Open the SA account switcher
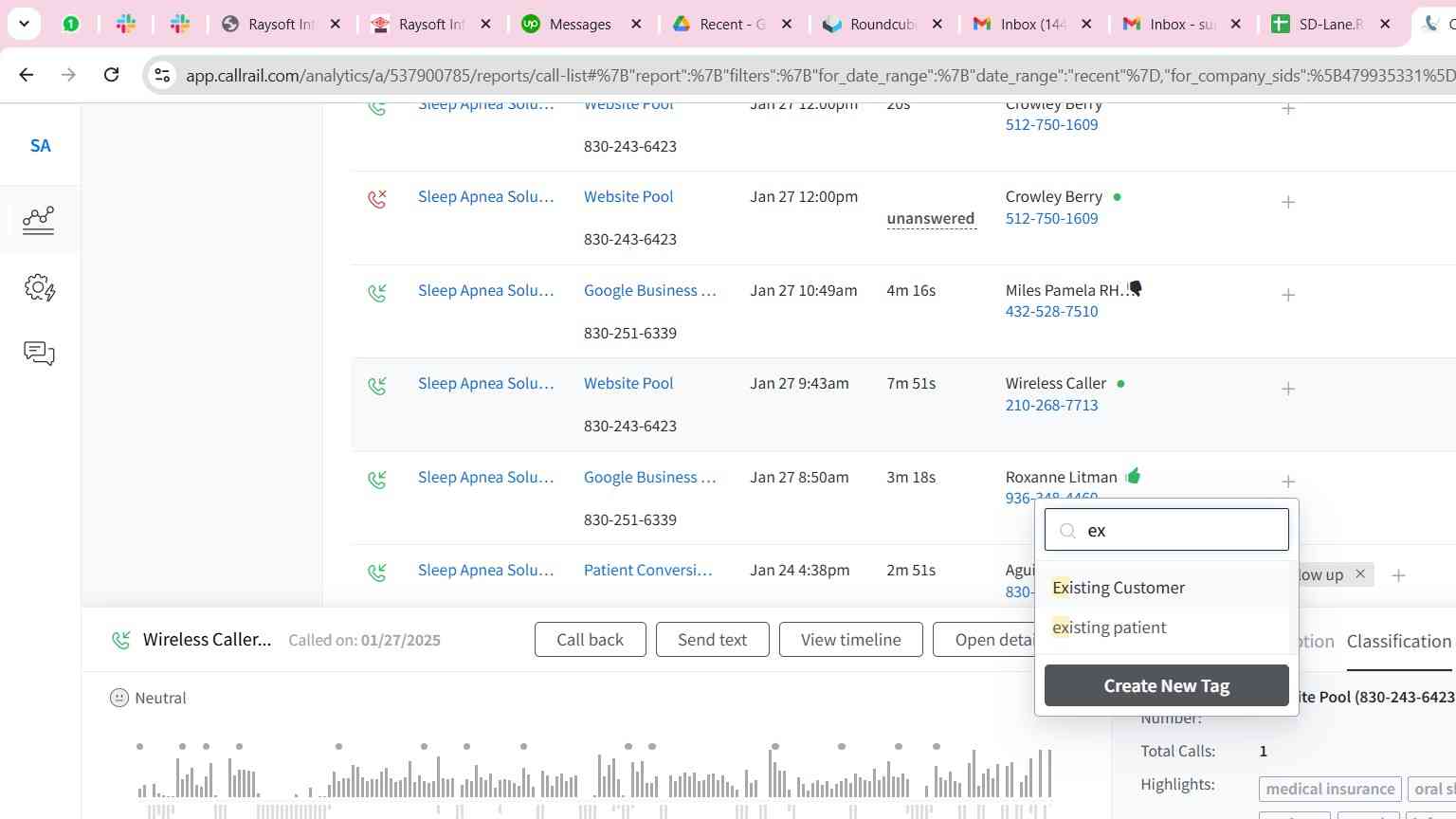The width and height of the screenshot is (1456, 819). click(40, 145)
